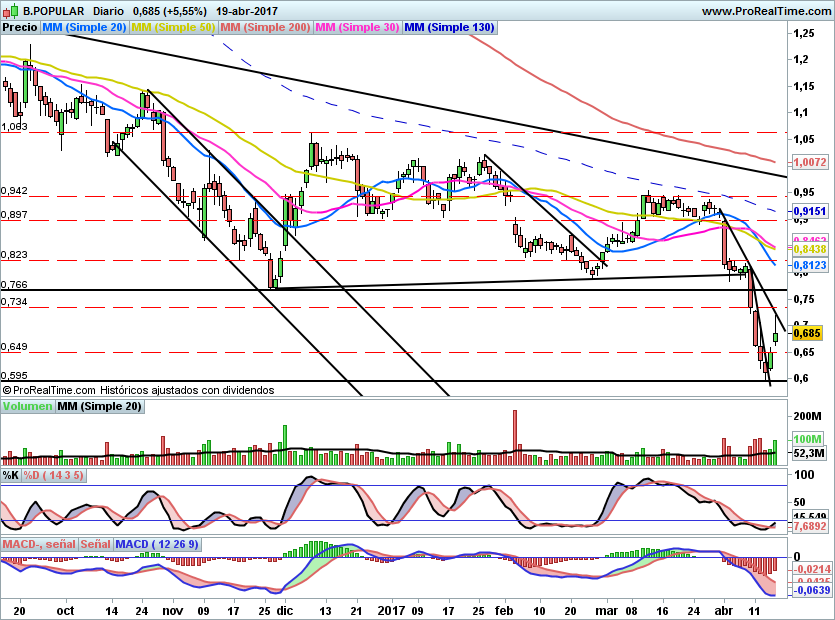Click the current price tag 0,685
This screenshot has height=620, width=835.
806,332
